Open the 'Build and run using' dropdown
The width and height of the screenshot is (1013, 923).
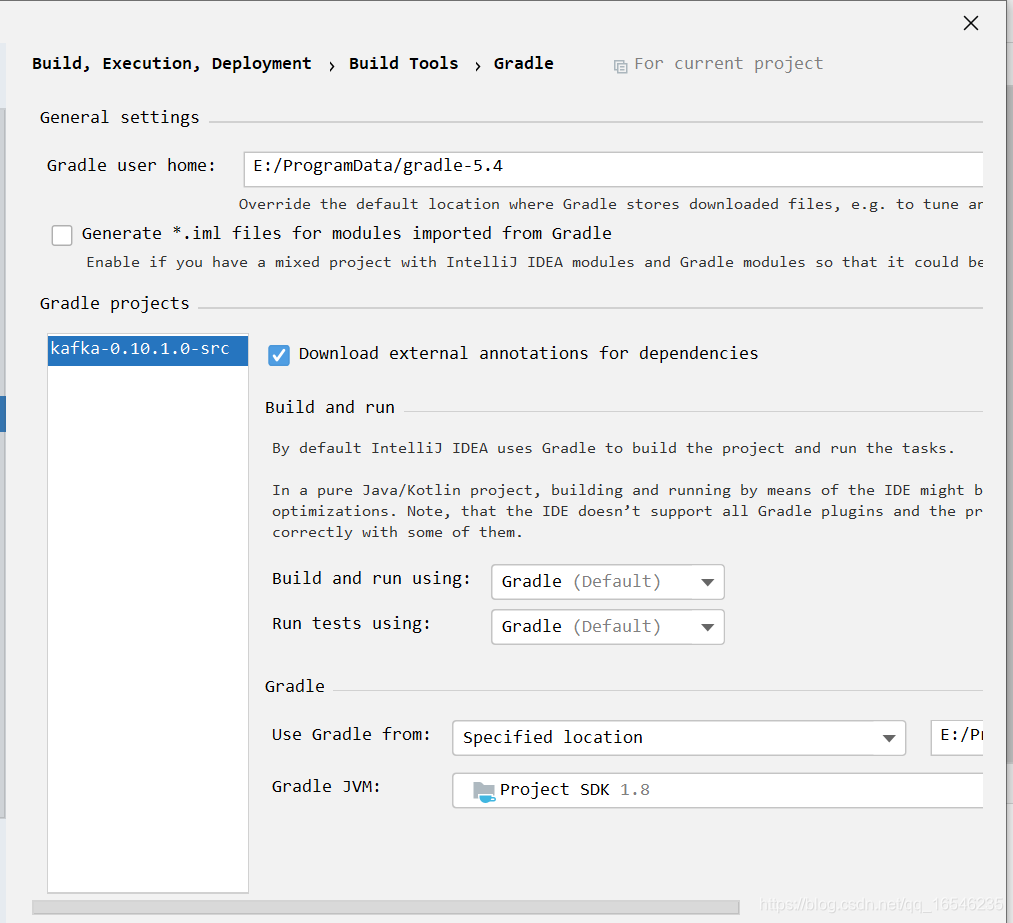(607, 581)
